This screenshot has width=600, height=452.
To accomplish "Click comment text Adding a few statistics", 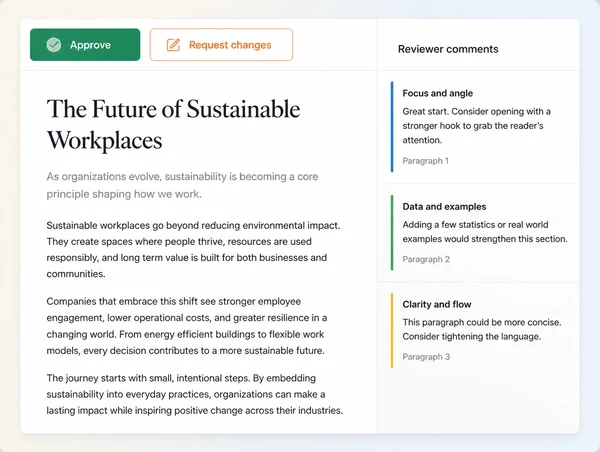I will point(485,232).
